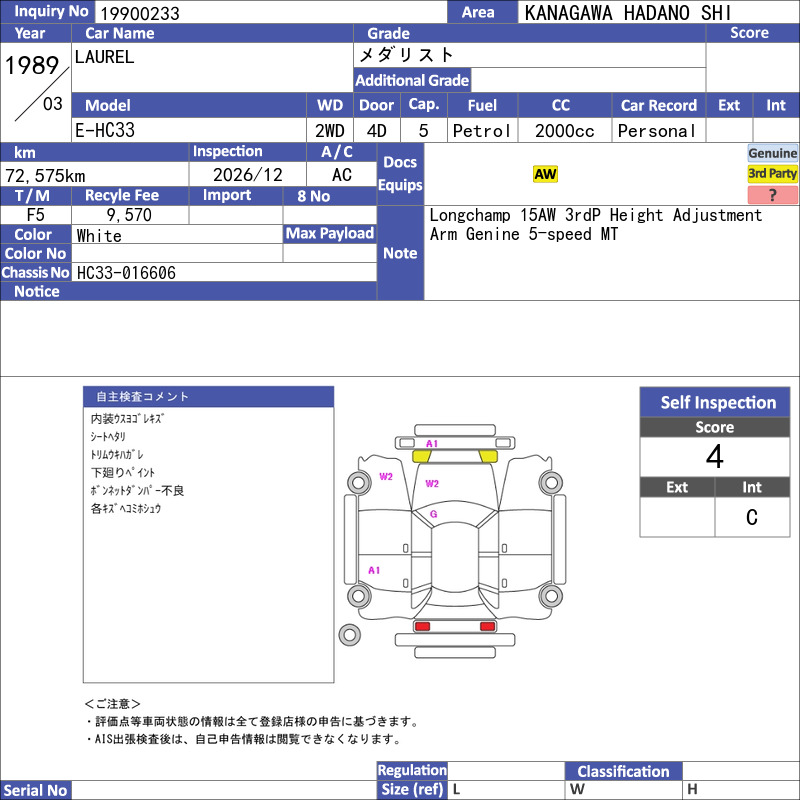Click the Note text about Longchamp wheels
The width and height of the screenshot is (800, 800).
click(595, 224)
